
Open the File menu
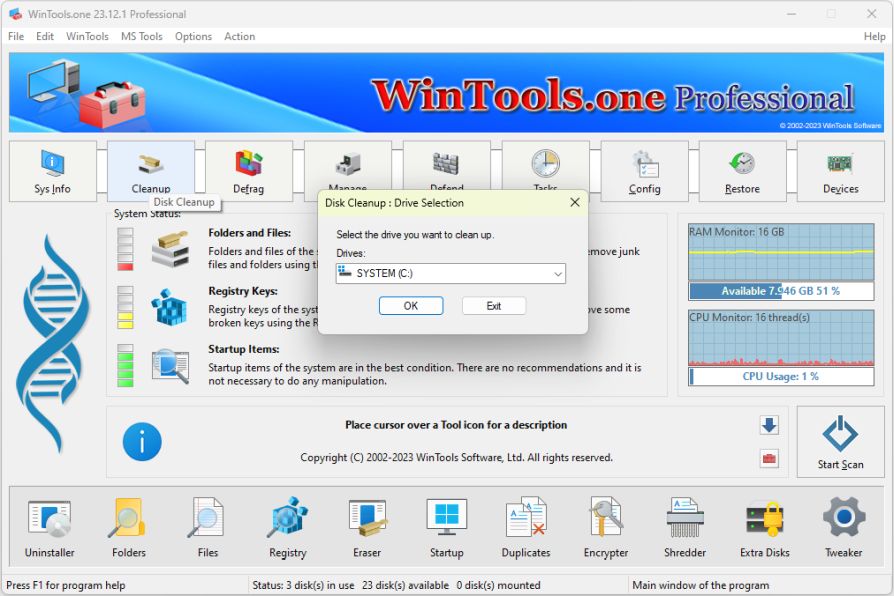tap(16, 37)
